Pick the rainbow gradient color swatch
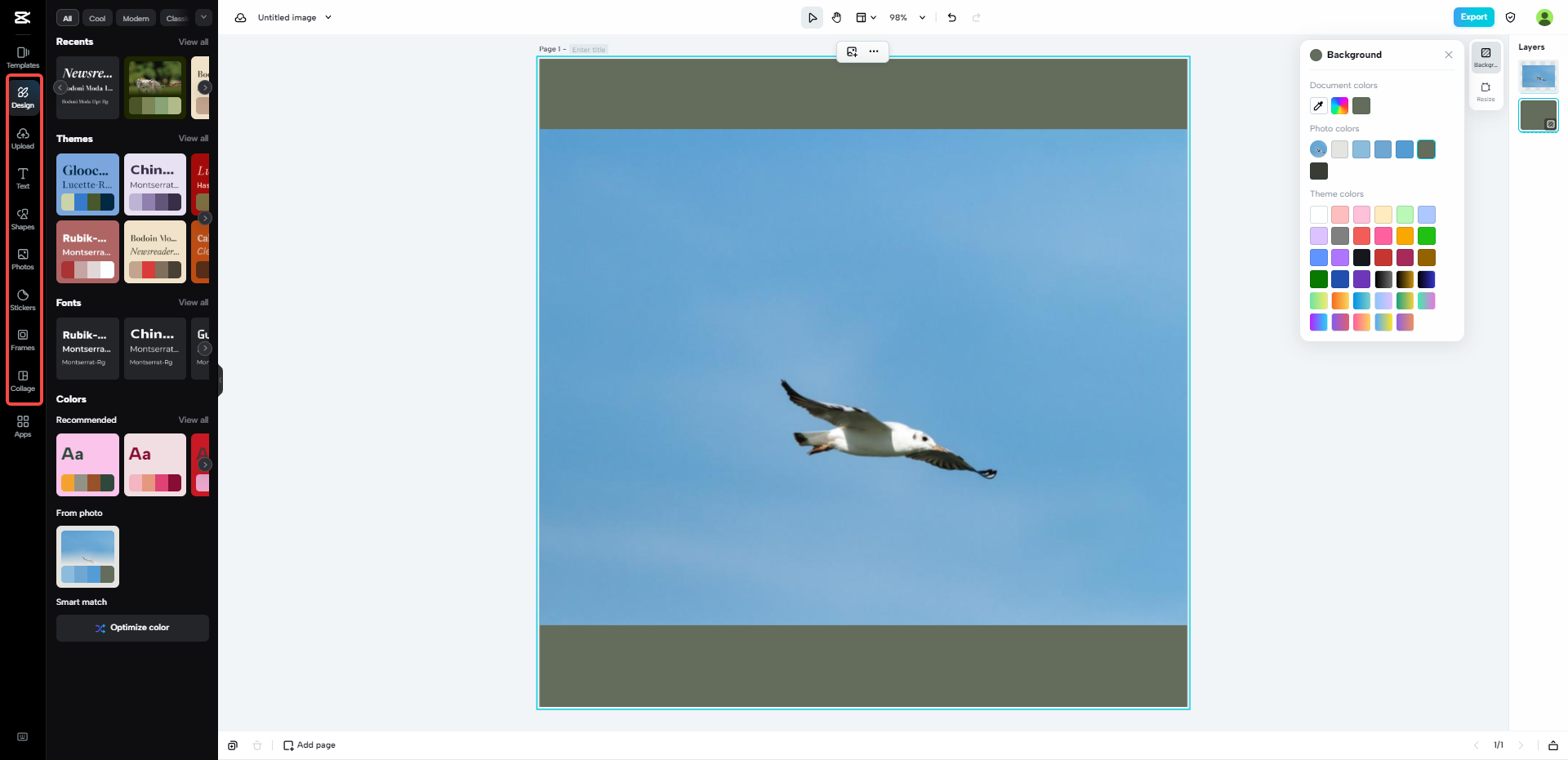The width and height of the screenshot is (1568, 760). pos(1339,105)
